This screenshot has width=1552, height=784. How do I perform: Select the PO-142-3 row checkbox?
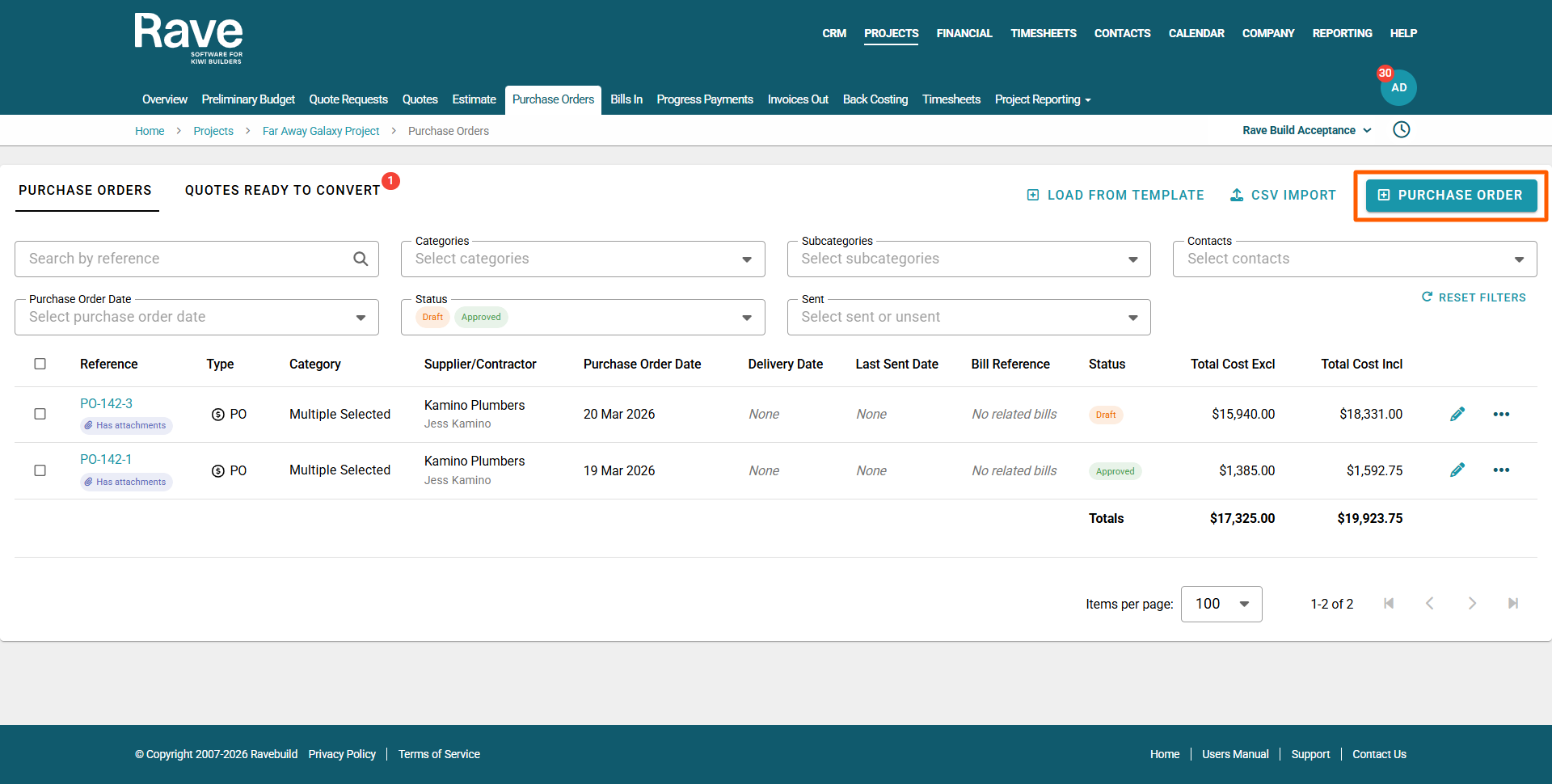[x=40, y=414]
